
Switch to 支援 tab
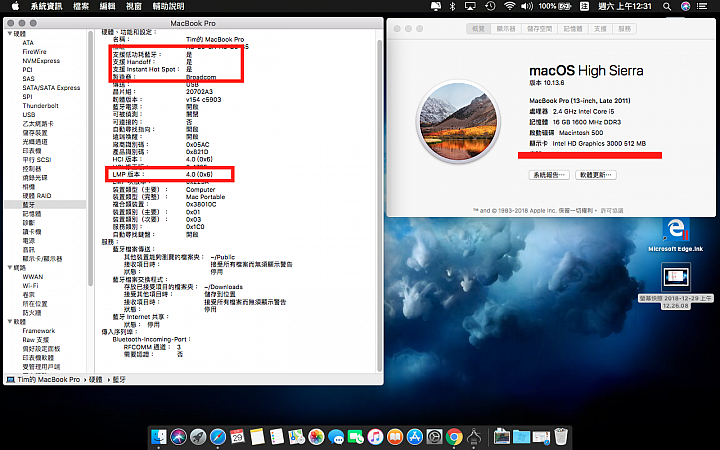(x=600, y=28)
